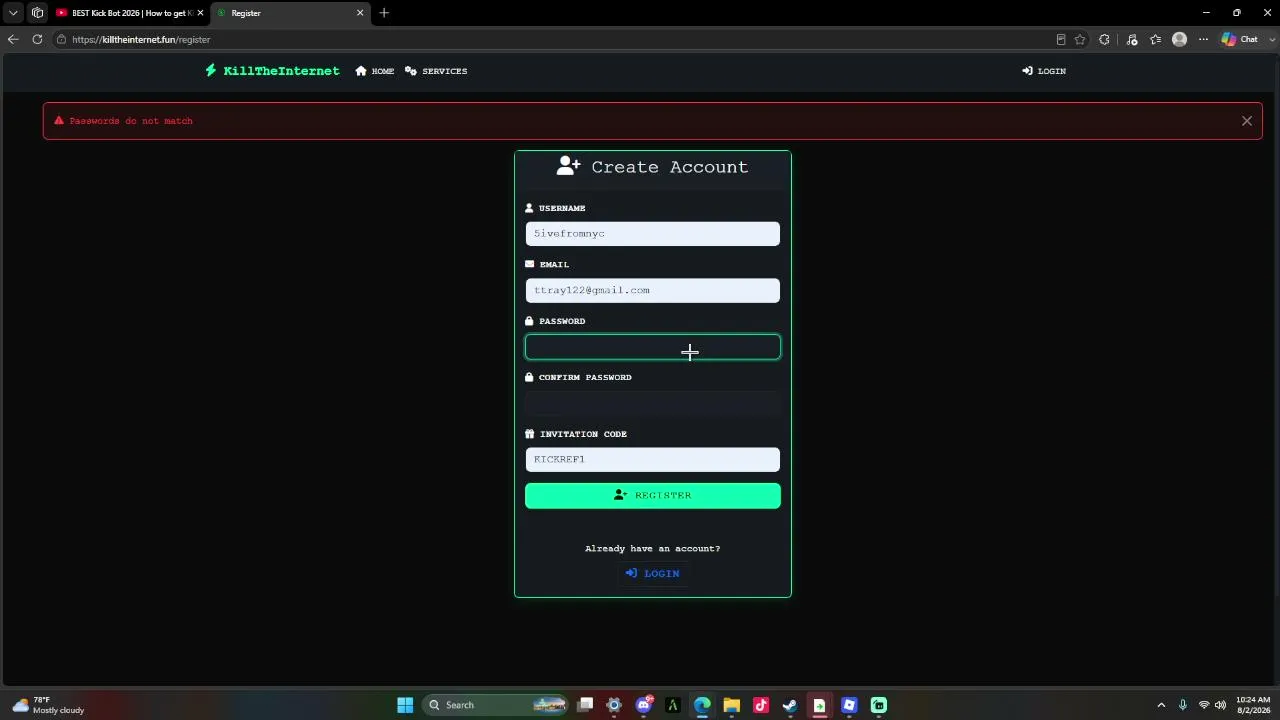The height and width of the screenshot is (720, 1280).
Task: Open the browser Settings and more menu
Action: coord(1203,39)
